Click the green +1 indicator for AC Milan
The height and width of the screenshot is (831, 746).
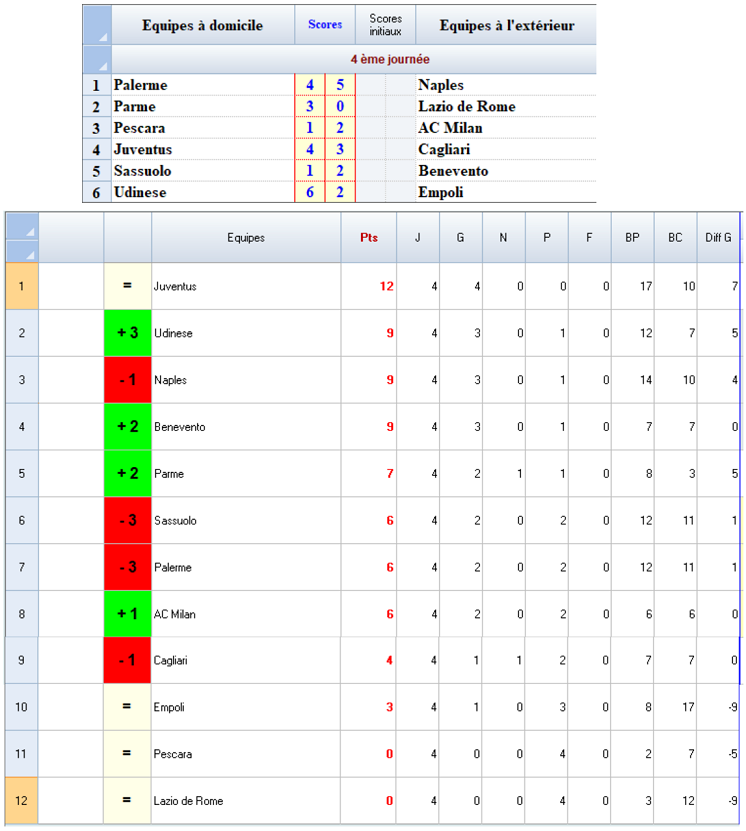[127, 614]
